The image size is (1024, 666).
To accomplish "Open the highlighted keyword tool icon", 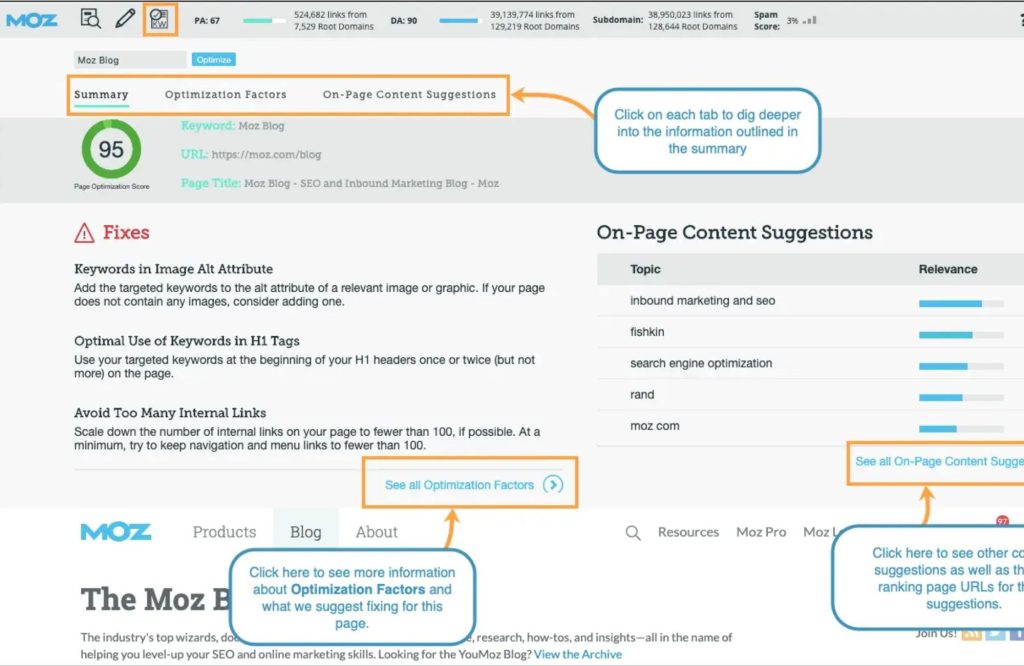I will pyautogui.click(x=159, y=18).
